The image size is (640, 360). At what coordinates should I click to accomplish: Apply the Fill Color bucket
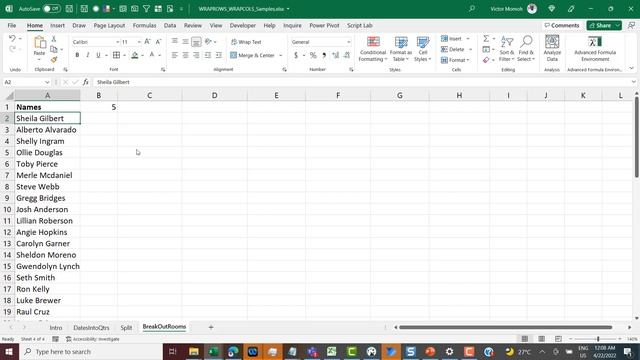135,55
